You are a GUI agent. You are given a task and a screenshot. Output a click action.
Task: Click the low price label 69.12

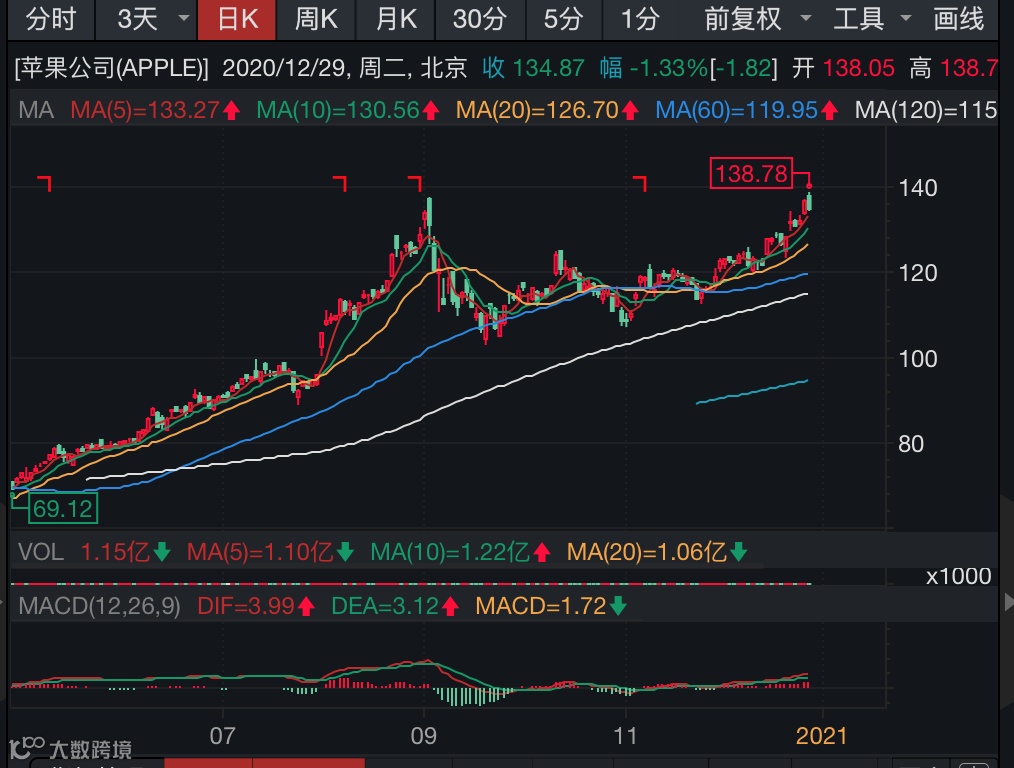tap(63, 509)
